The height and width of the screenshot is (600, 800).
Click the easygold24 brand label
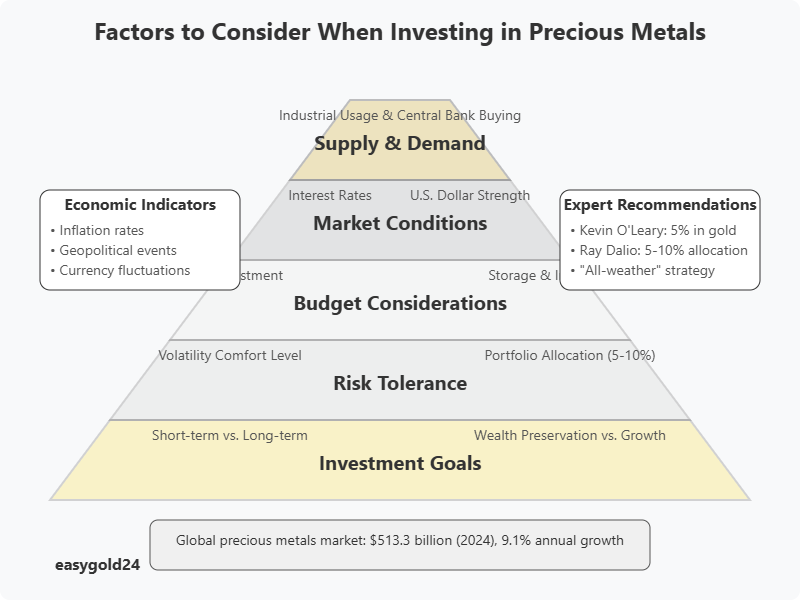tap(96, 565)
